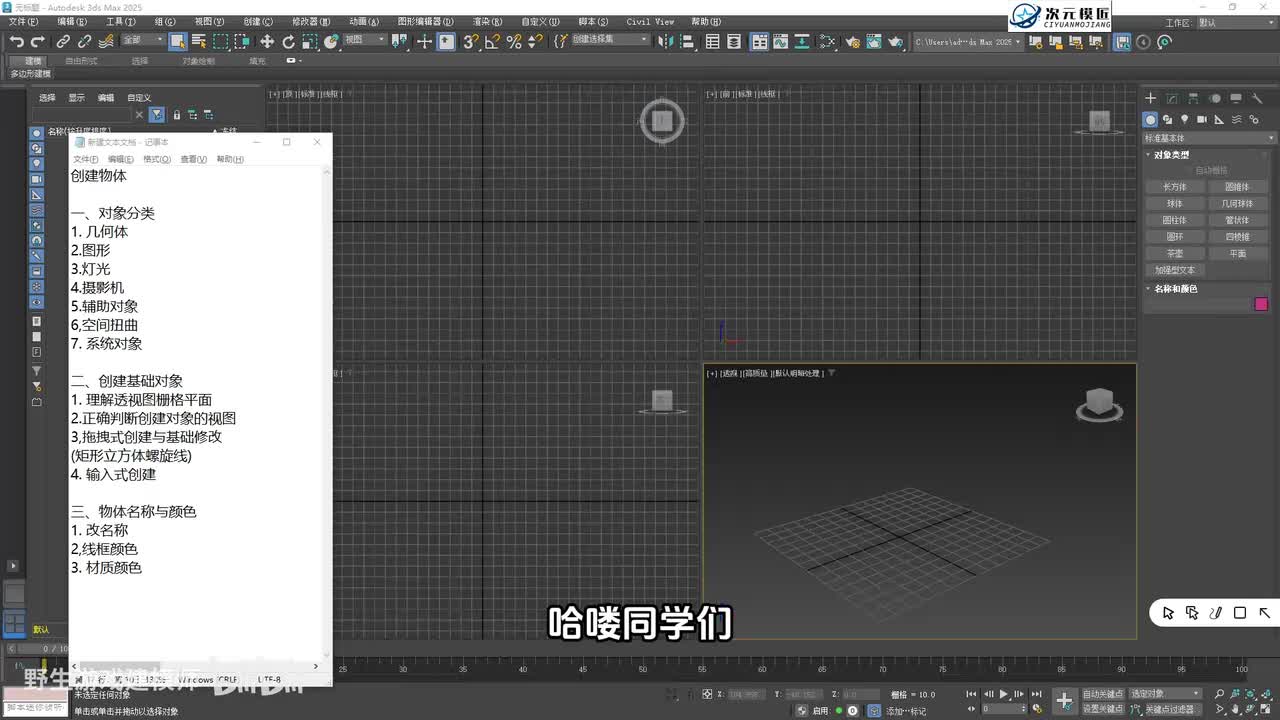Open Select by Name list icon
This screenshot has width=1280, height=720.
click(x=198, y=41)
